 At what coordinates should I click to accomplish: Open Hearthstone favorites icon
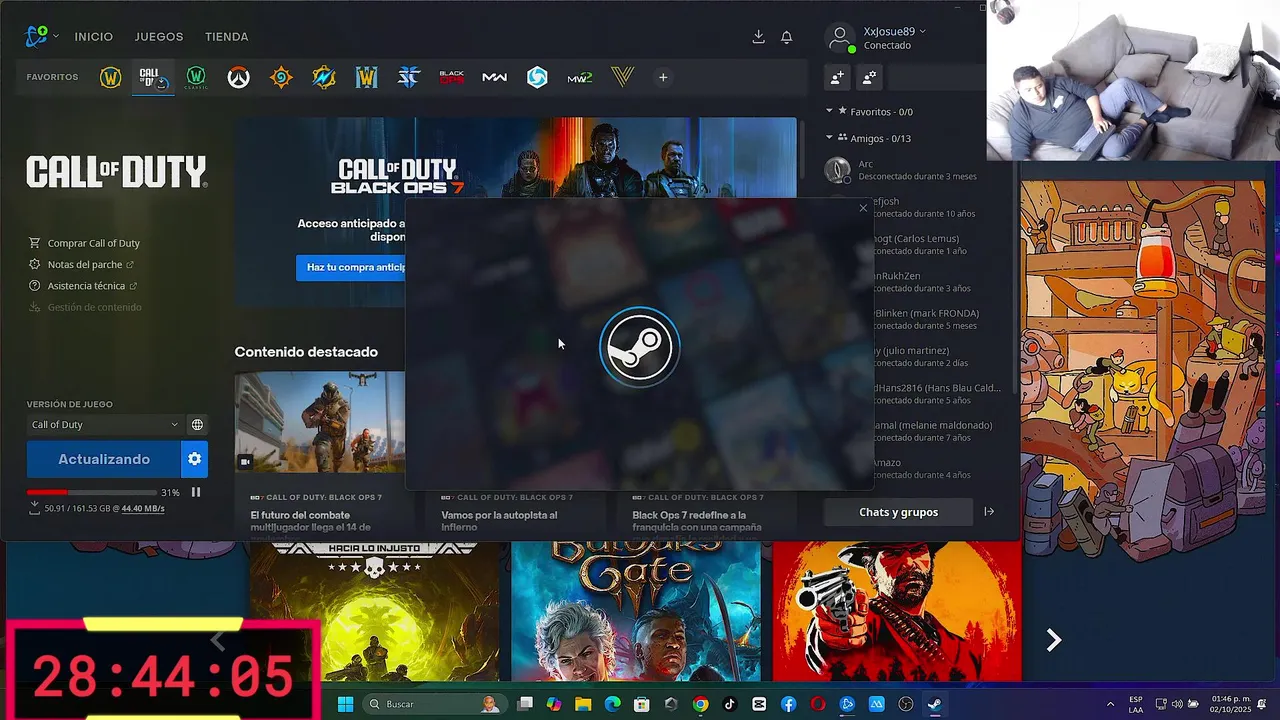point(281,77)
